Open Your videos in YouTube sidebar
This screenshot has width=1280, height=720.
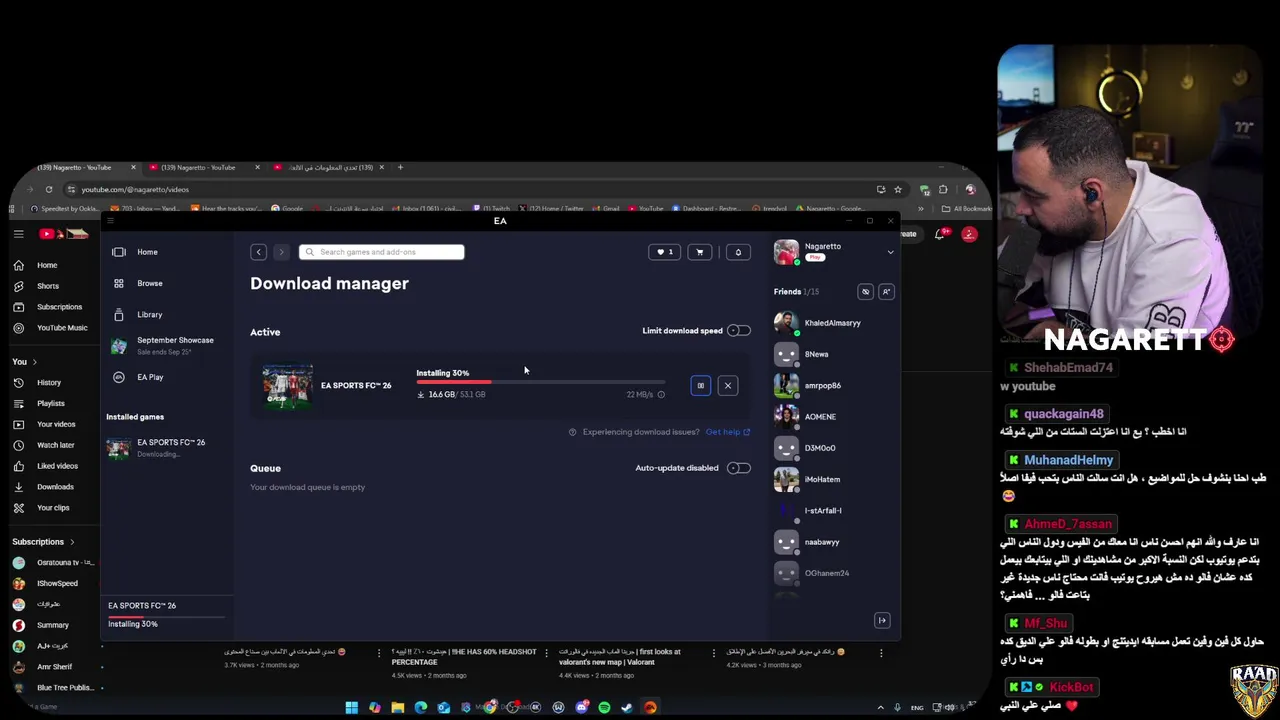pyautogui.click(x=55, y=424)
